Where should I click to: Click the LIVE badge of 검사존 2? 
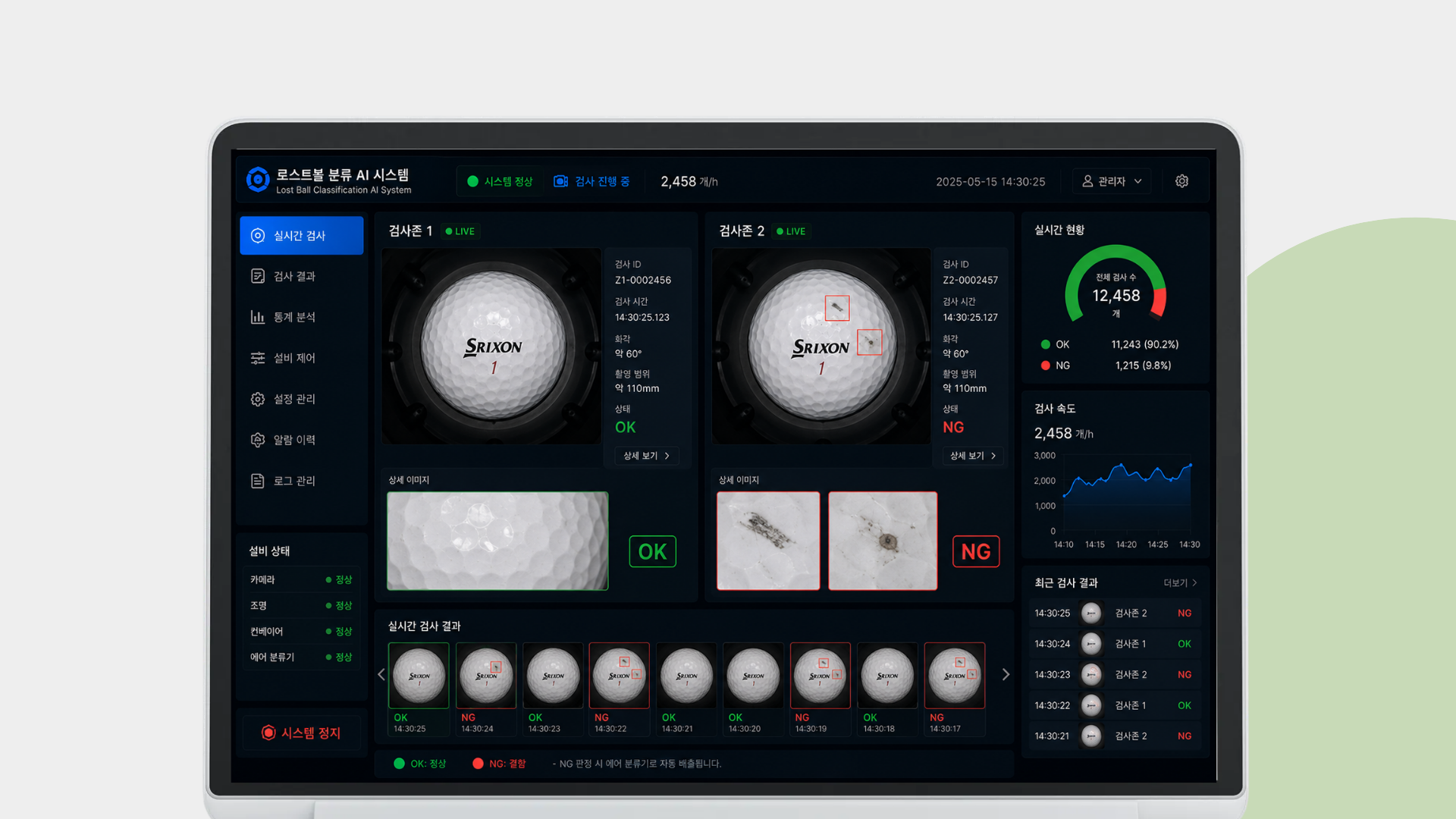coord(791,231)
